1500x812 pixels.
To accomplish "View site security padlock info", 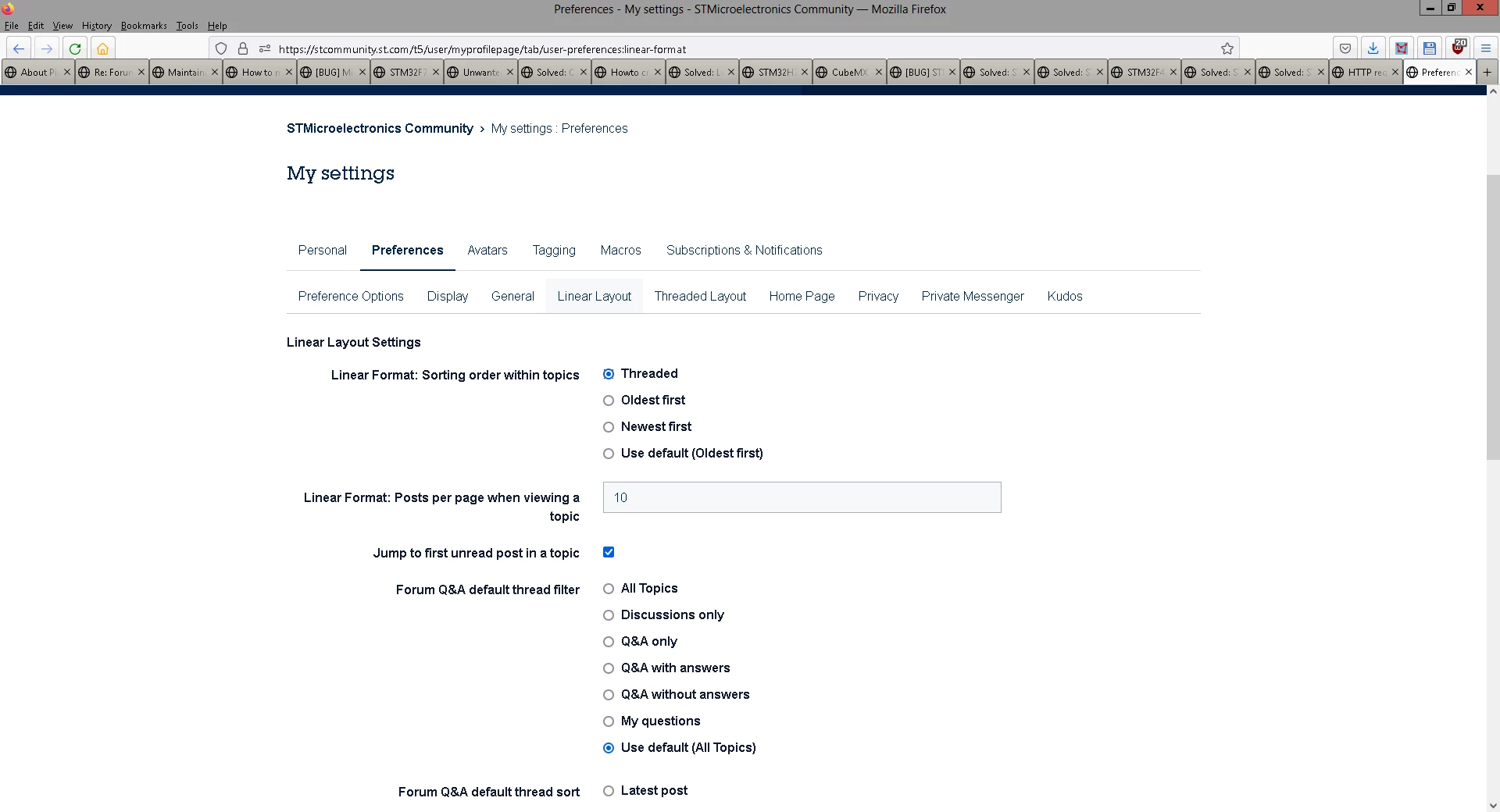I will click(243, 48).
